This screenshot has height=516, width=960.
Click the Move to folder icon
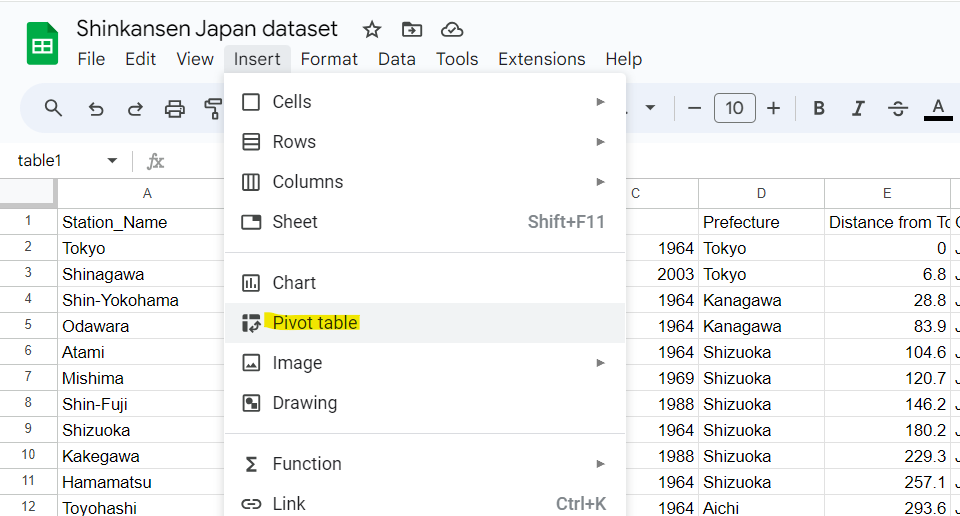click(x=411, y=29)
